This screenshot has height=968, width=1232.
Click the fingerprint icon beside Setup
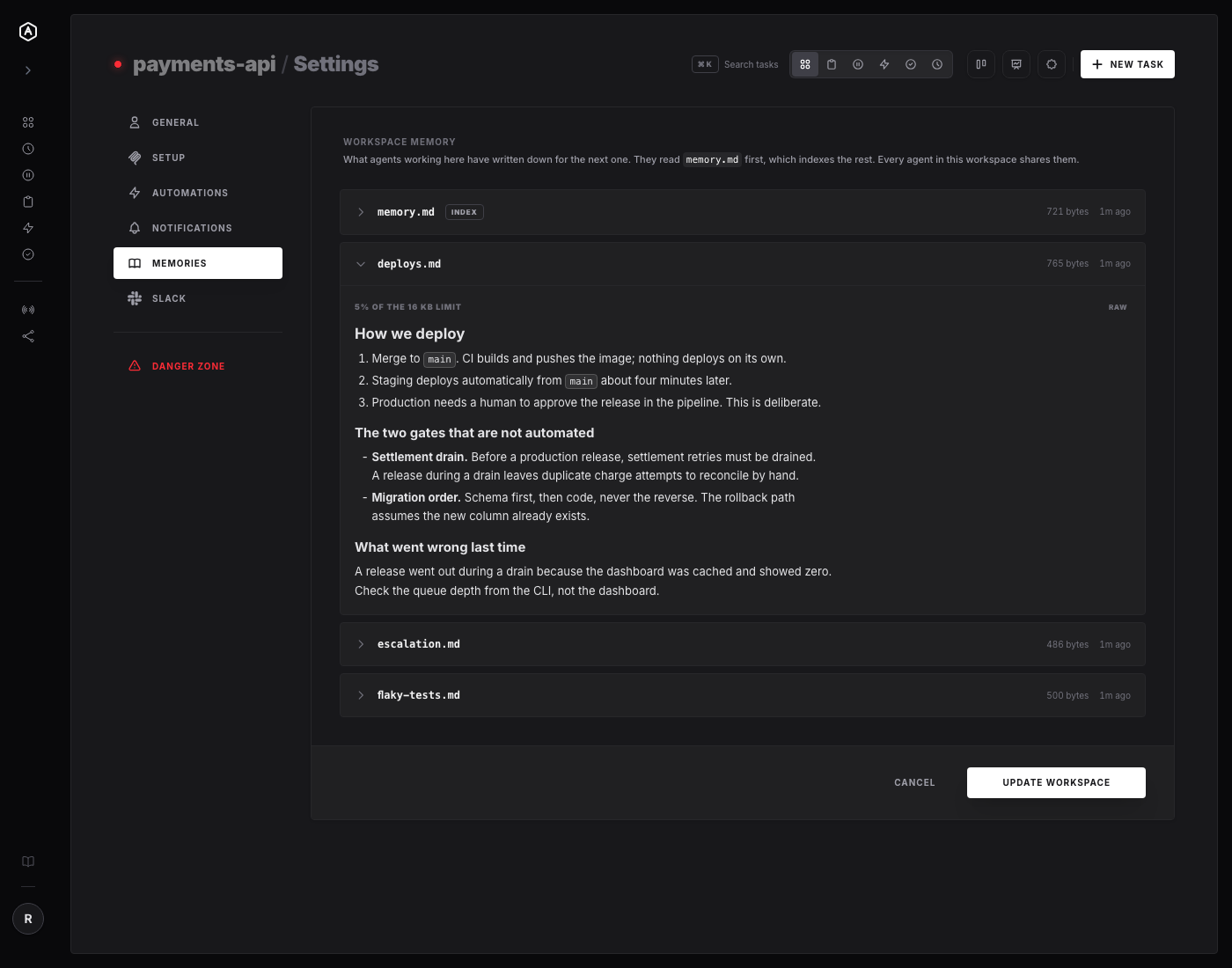pyautogui.click(x=135, y=158)
